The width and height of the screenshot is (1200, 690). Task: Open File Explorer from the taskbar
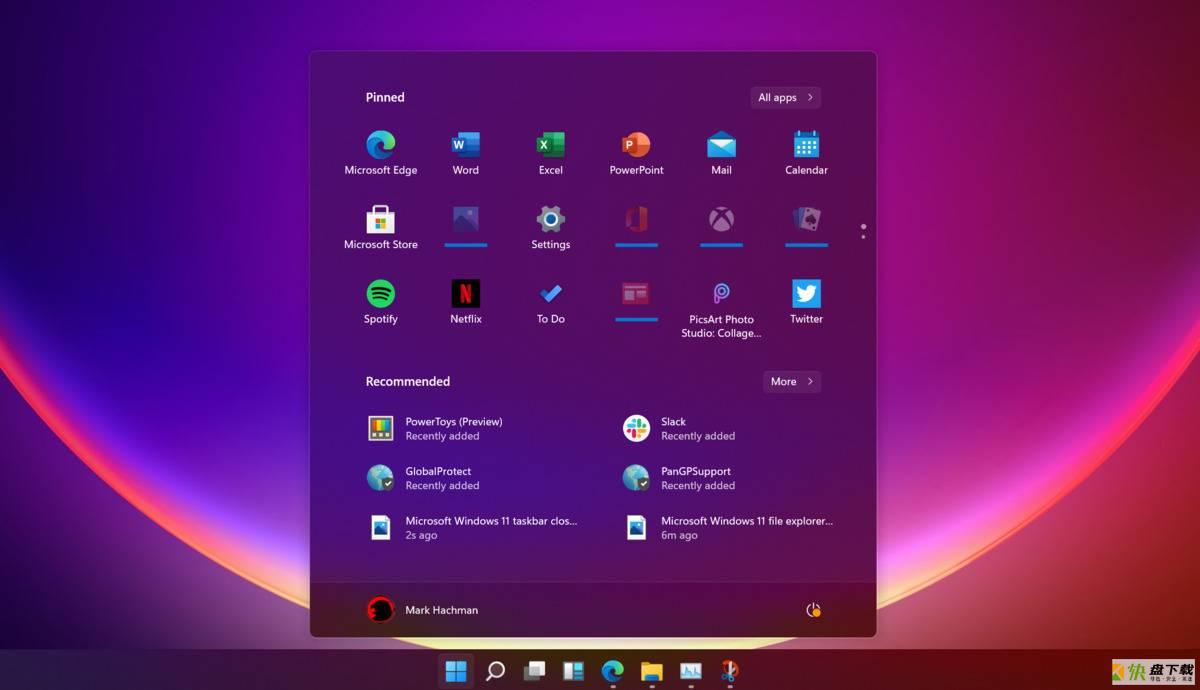pyautogui.click(x=652, y=670)
